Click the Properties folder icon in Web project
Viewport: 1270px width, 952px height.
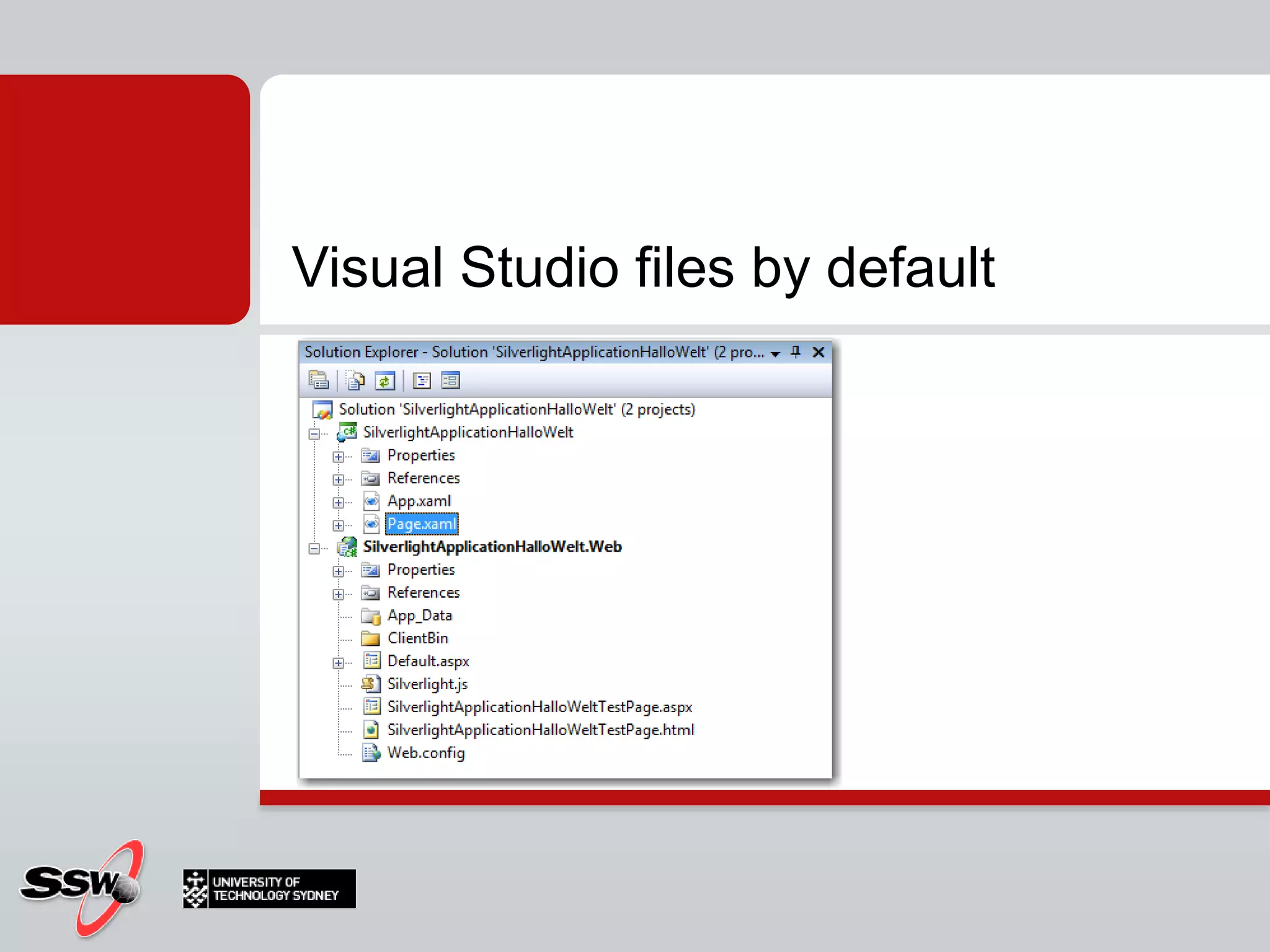tap(371, 570)
